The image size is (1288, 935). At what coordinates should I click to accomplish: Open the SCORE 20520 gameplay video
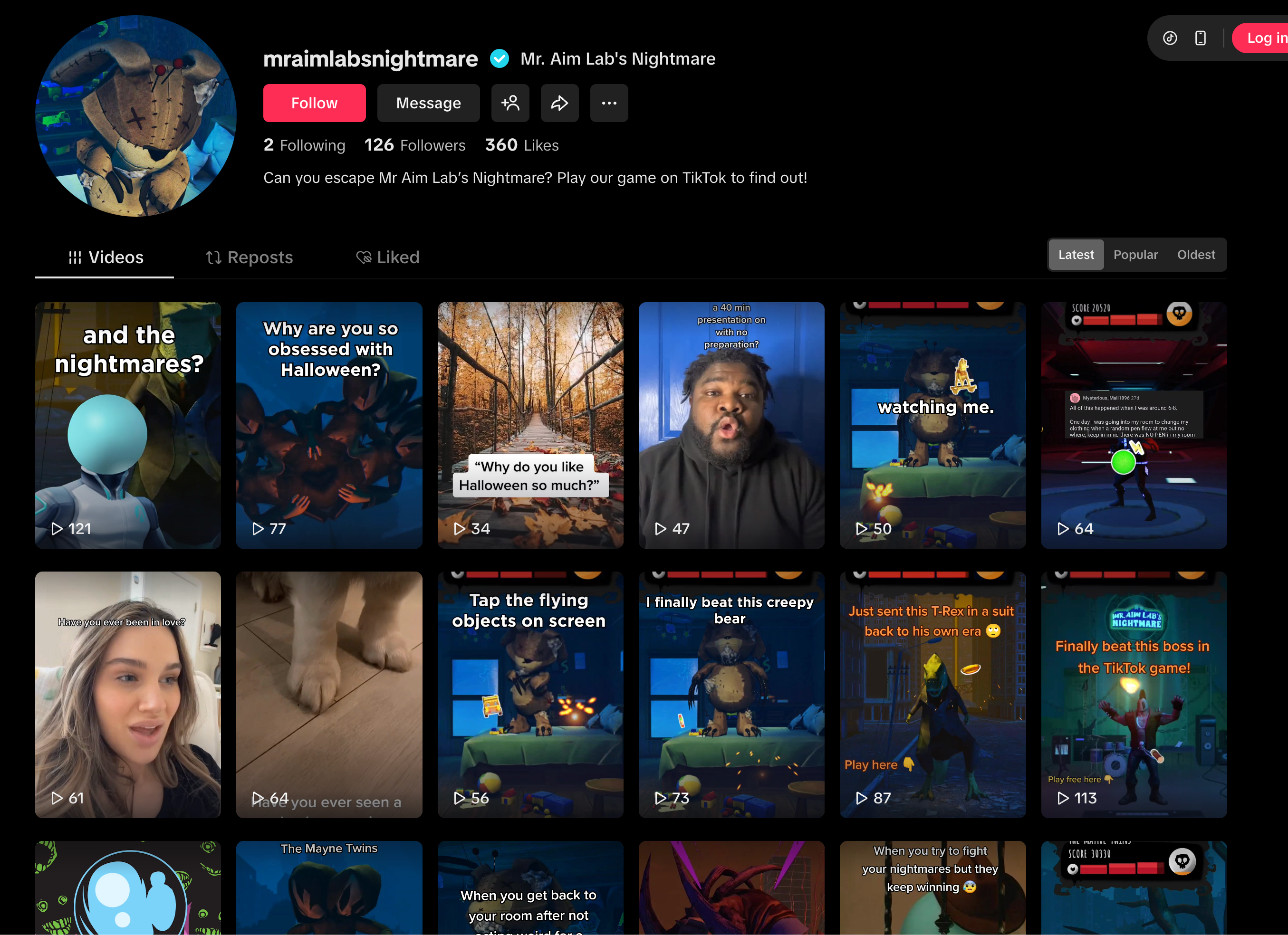1134,425
